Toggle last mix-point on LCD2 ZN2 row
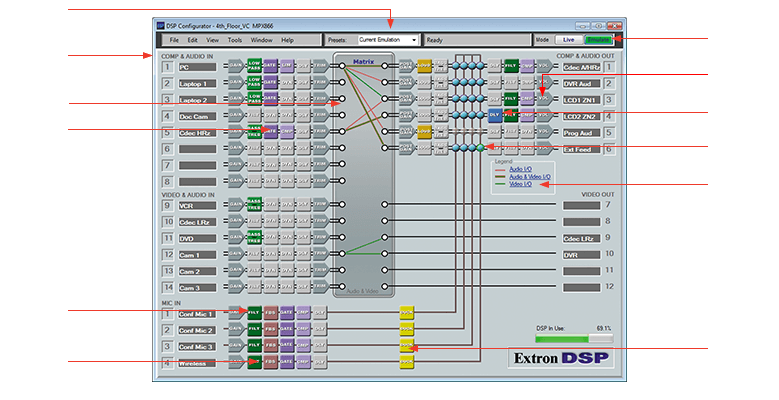 [x=480, y=115]
